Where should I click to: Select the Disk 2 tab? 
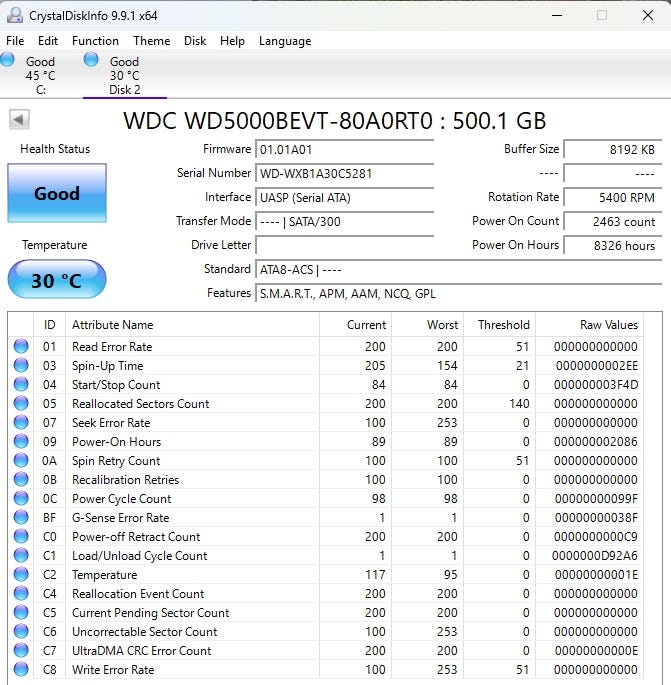tap(125, 75)
